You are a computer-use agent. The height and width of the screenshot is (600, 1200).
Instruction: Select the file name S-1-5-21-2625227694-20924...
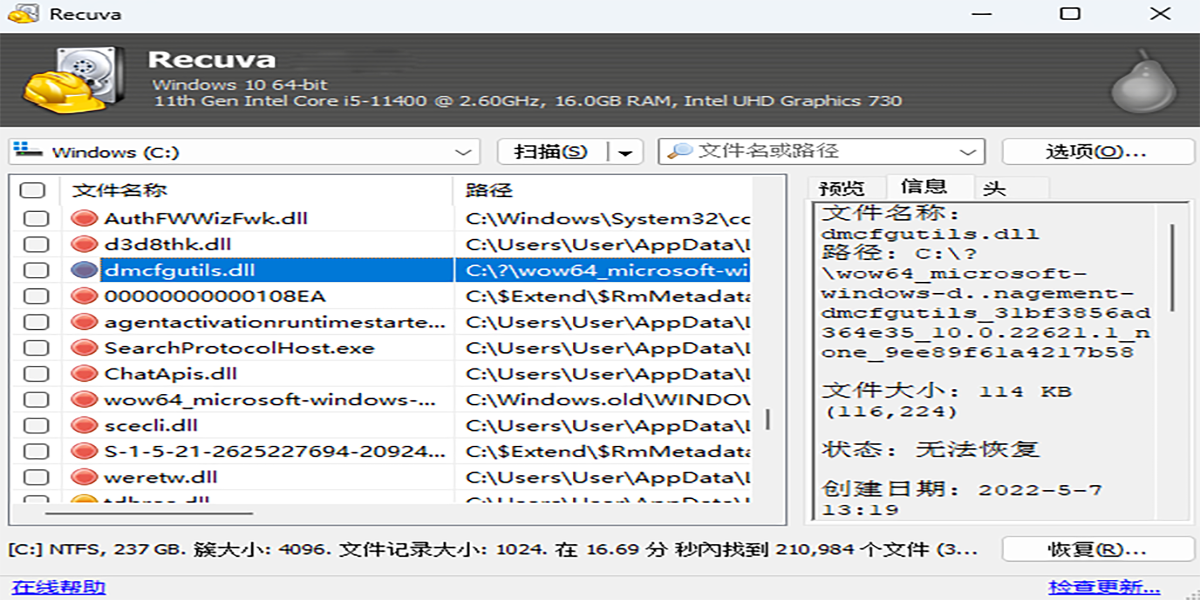tap(275, 452)
